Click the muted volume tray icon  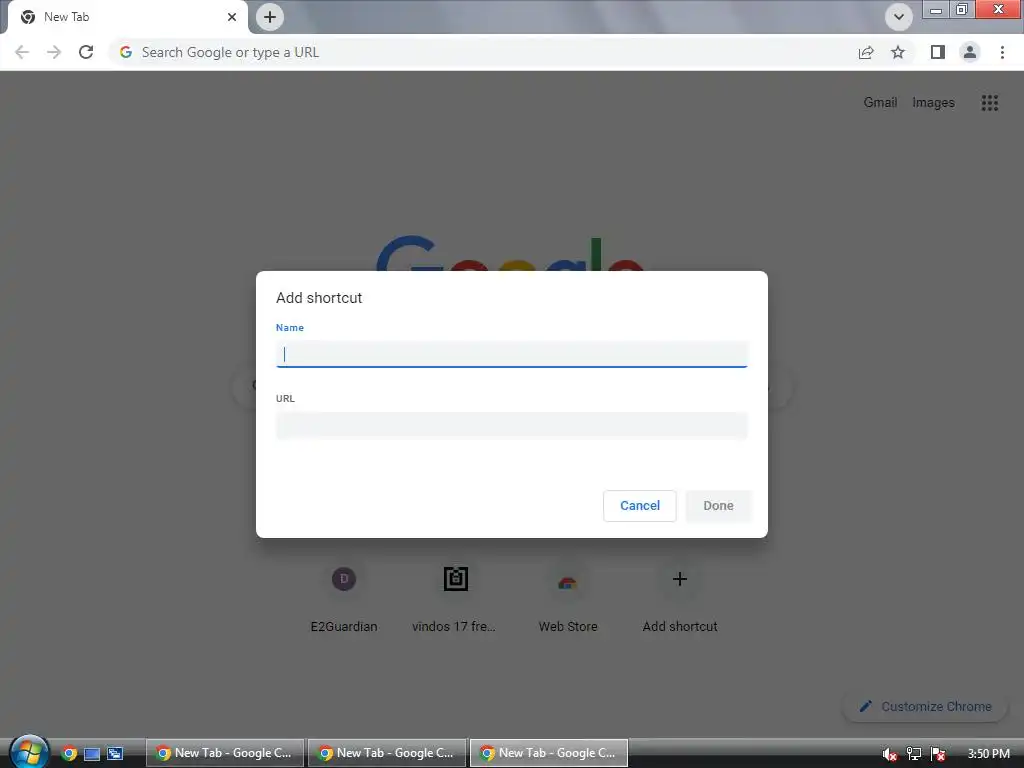[x=889, y=754]
